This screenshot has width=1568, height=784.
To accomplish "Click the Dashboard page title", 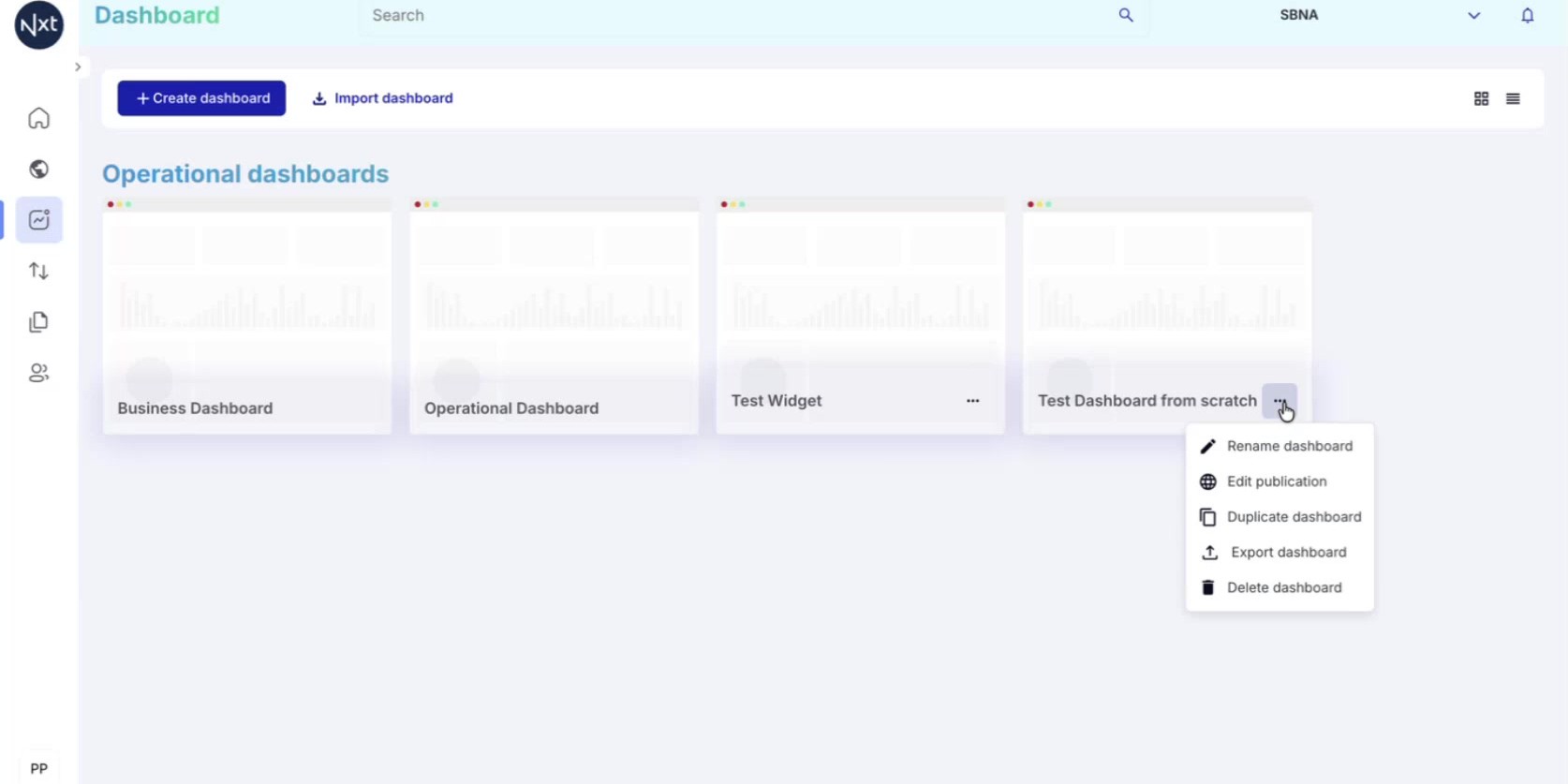I will tap(157, 15).
